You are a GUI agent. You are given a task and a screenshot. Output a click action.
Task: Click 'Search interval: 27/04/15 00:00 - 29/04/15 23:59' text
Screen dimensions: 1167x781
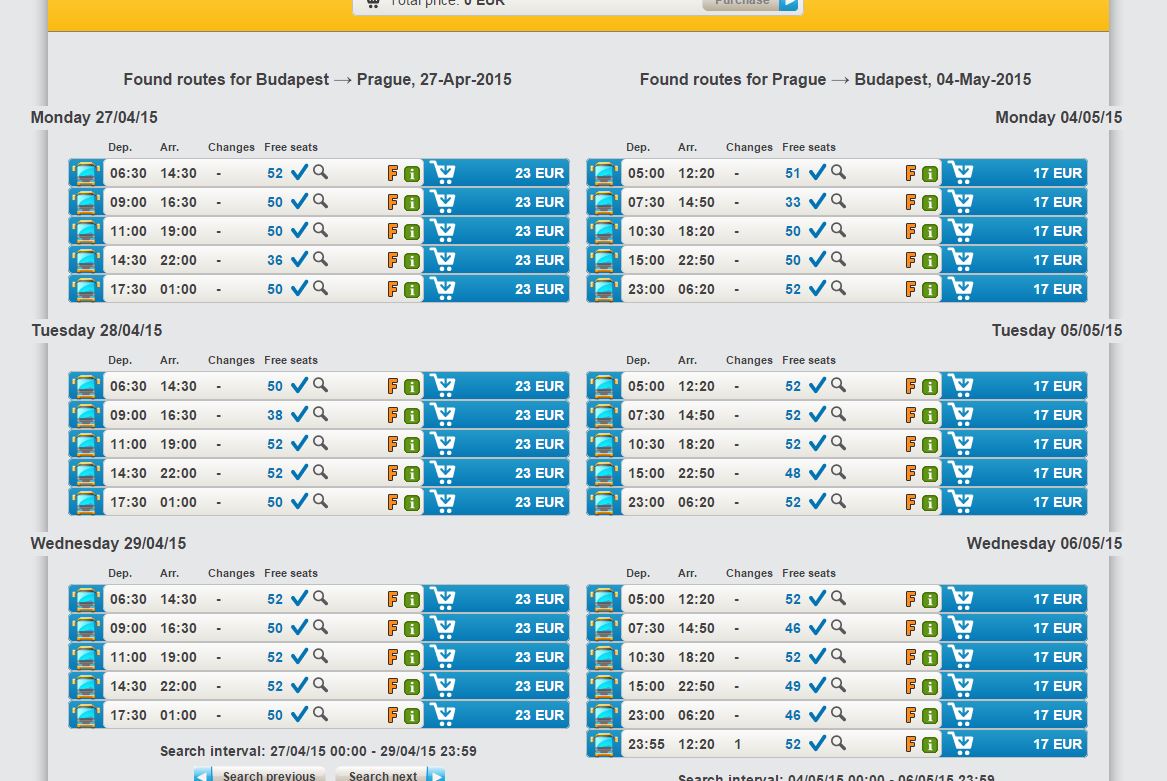click(x=318, y=750)
